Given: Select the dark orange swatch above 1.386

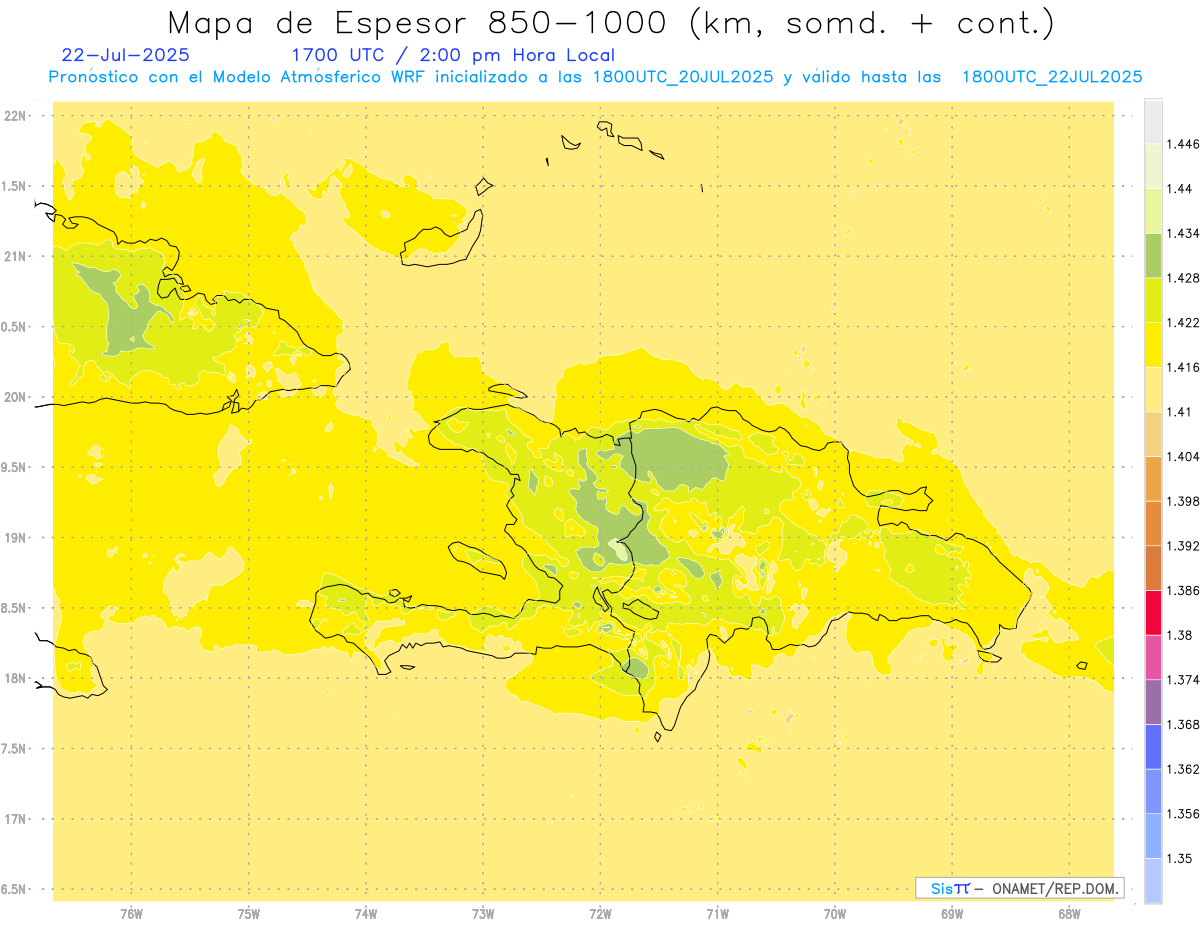Looking at the screenshot, I should pos(1153,568).
